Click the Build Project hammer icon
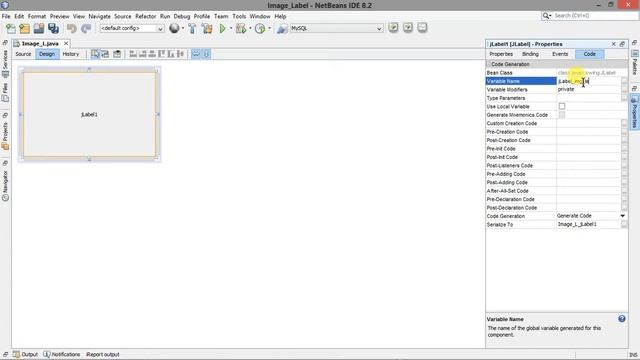This screenshot has height=360, width=640. pos(192,28)
